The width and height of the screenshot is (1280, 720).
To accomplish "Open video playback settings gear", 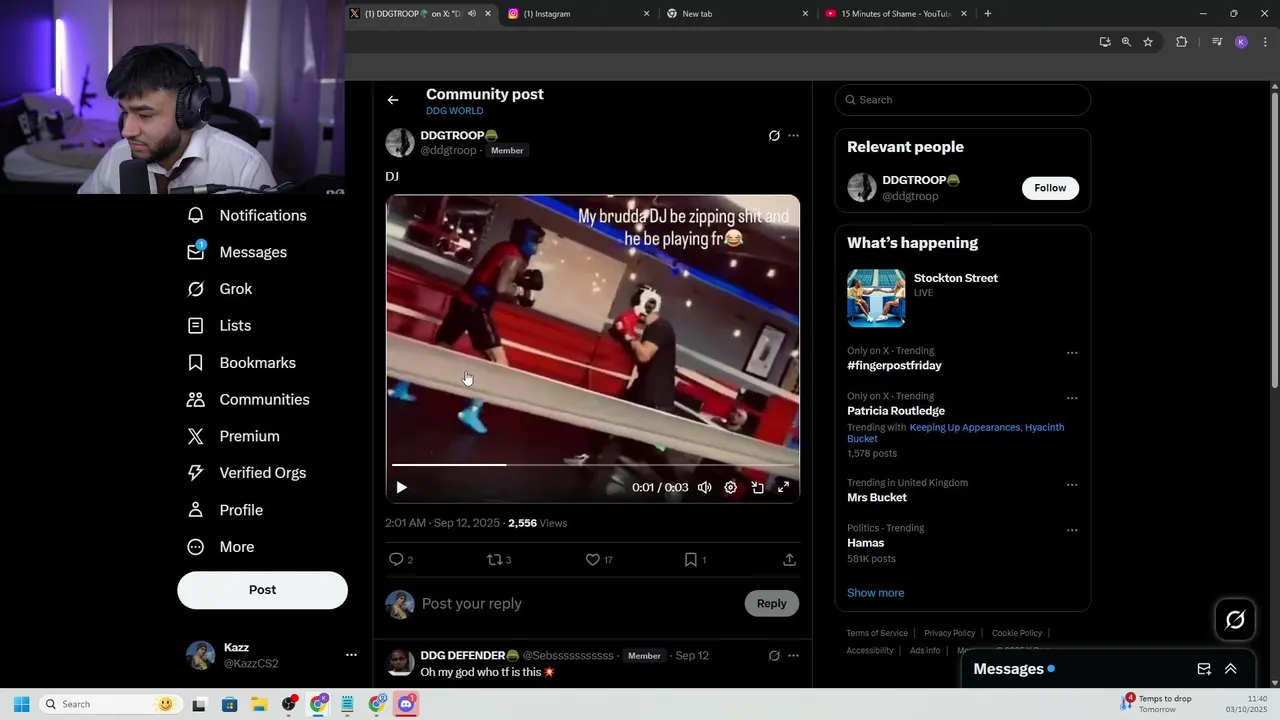I will pos(731,487).
